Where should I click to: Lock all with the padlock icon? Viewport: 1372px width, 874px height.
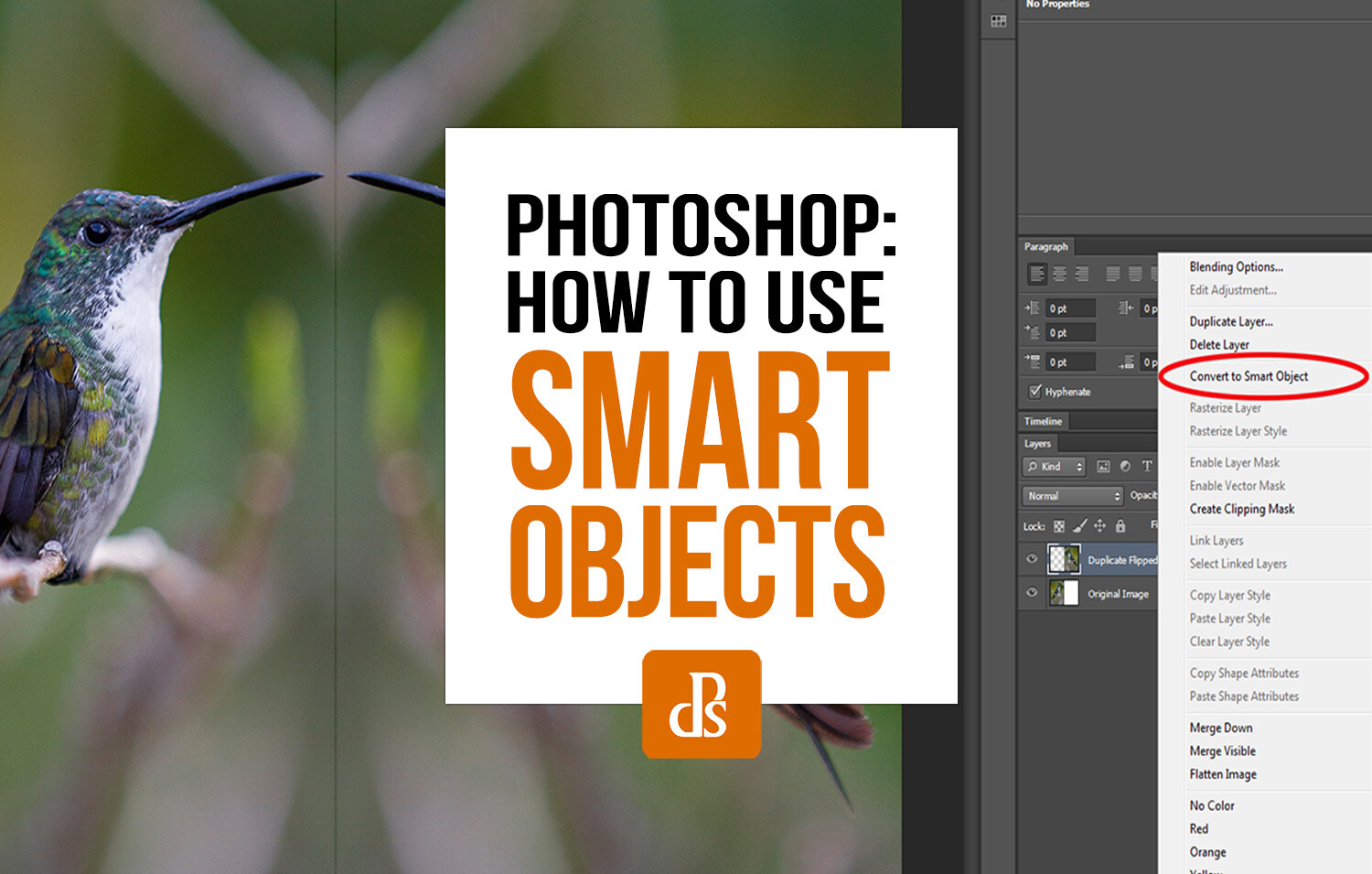tap(1120, 526)
